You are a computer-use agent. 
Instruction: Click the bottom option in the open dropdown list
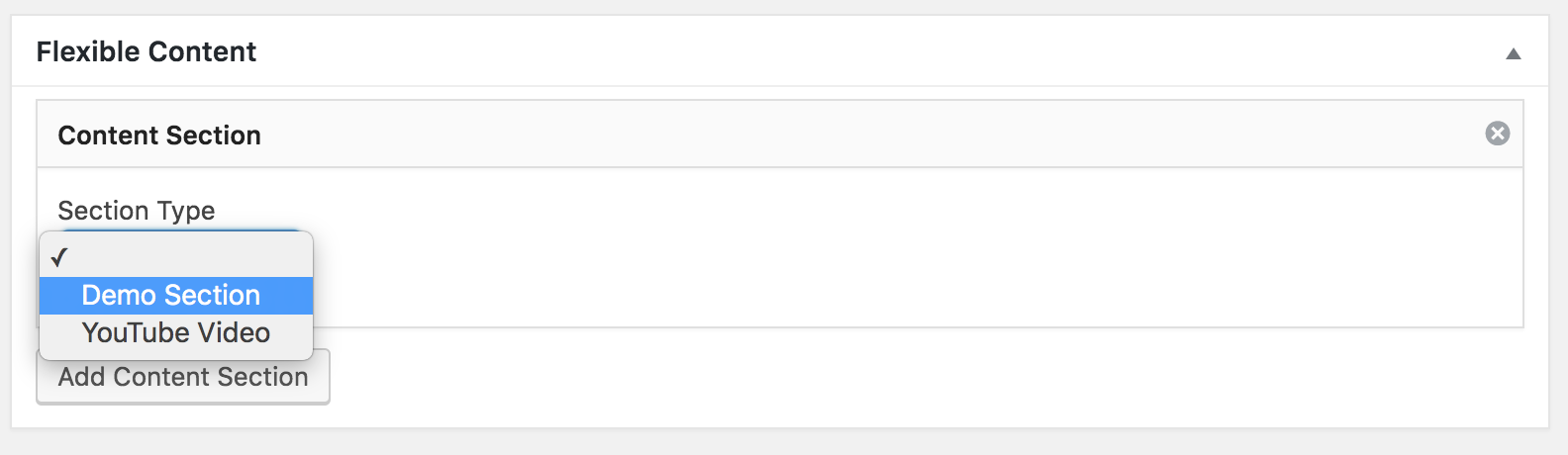click(x=175, y=333)
